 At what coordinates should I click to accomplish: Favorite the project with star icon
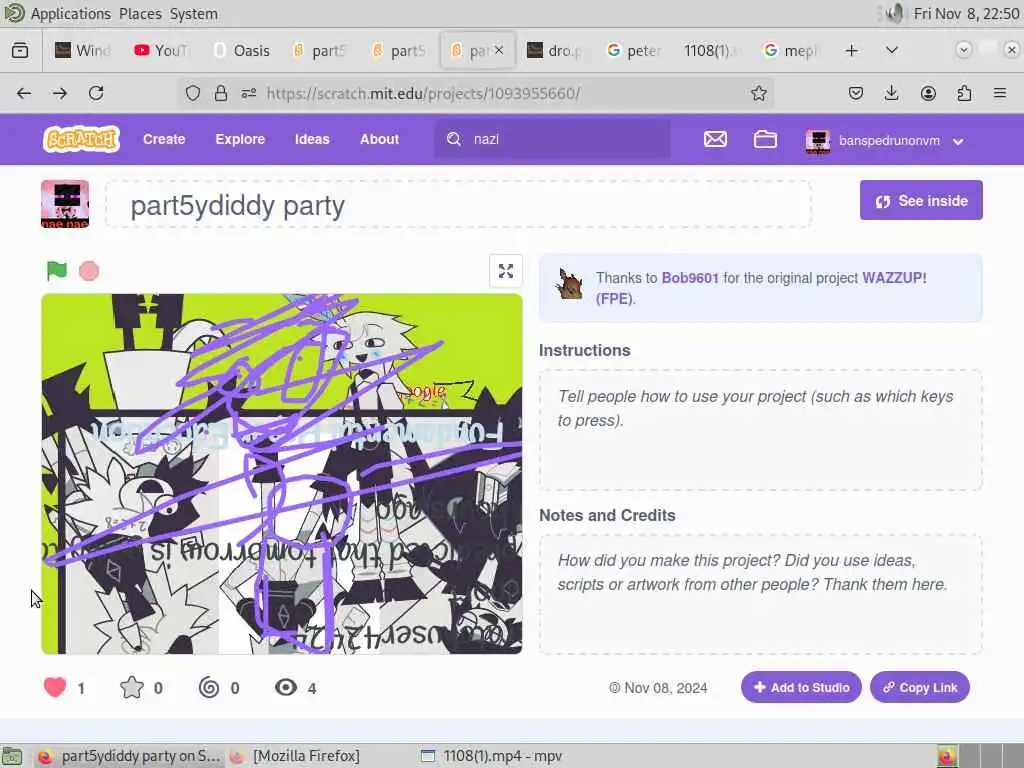click(x=132, y=688)
